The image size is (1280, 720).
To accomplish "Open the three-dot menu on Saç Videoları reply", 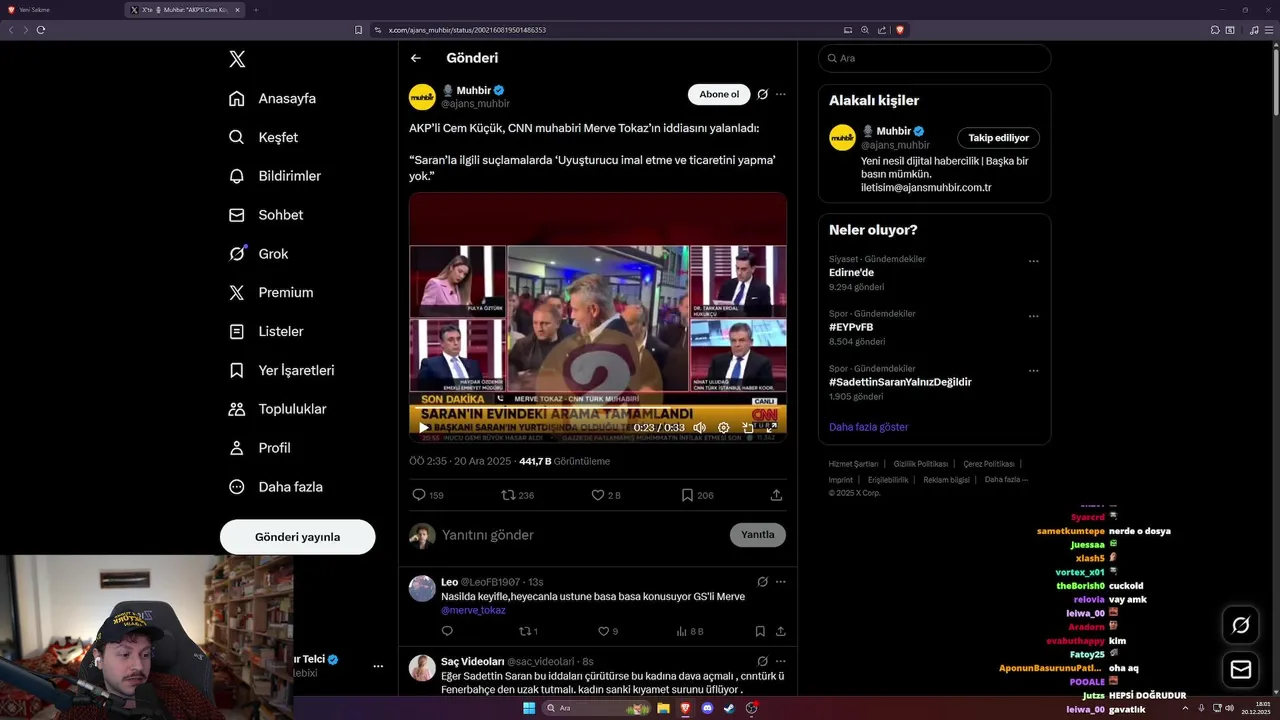I will (x=781, y=661).
